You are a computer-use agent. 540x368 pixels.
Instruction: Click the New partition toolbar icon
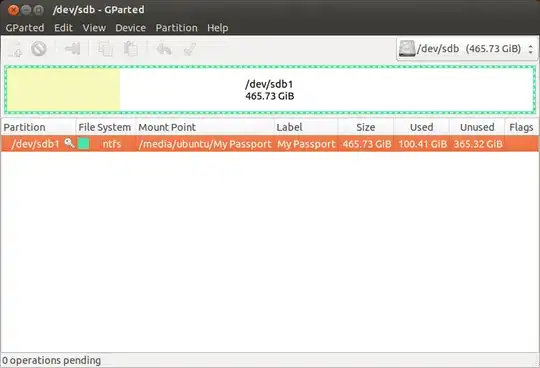(x=15, y=49)
